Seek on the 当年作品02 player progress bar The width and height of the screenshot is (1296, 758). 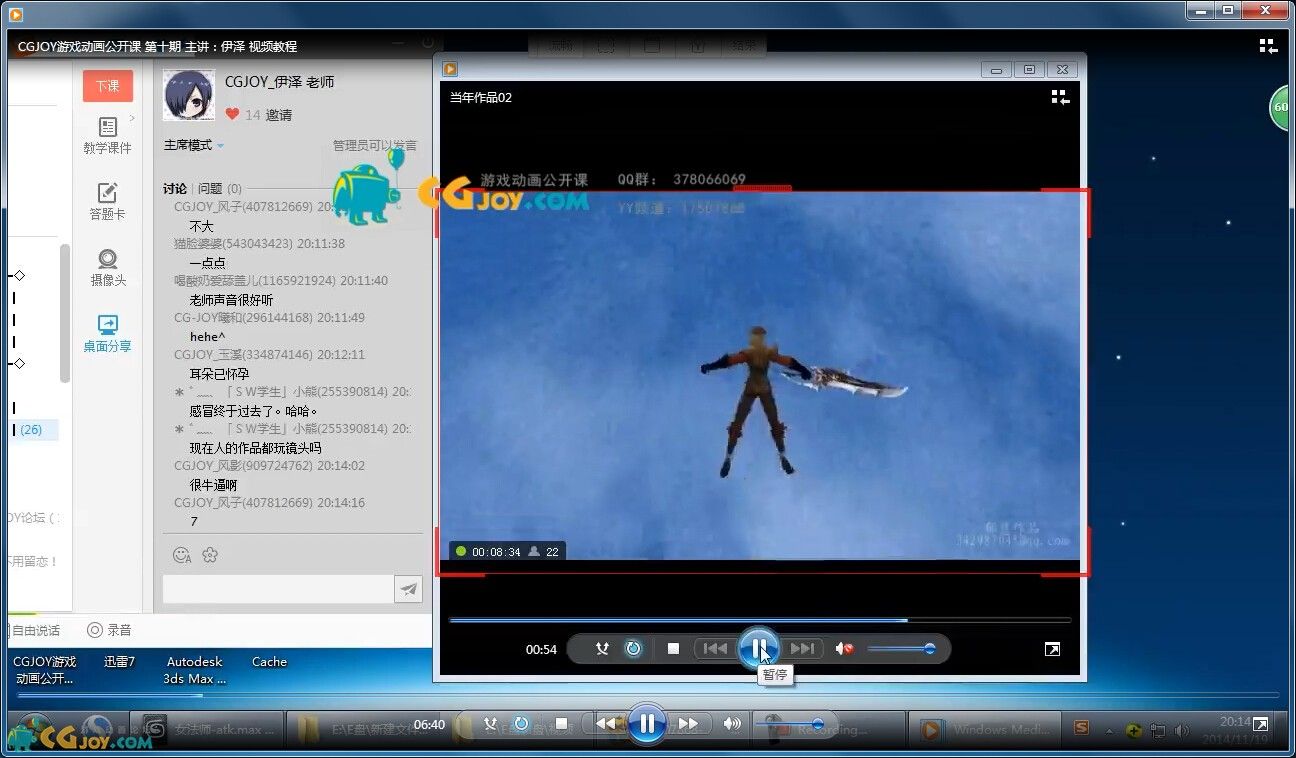[760, 620]
